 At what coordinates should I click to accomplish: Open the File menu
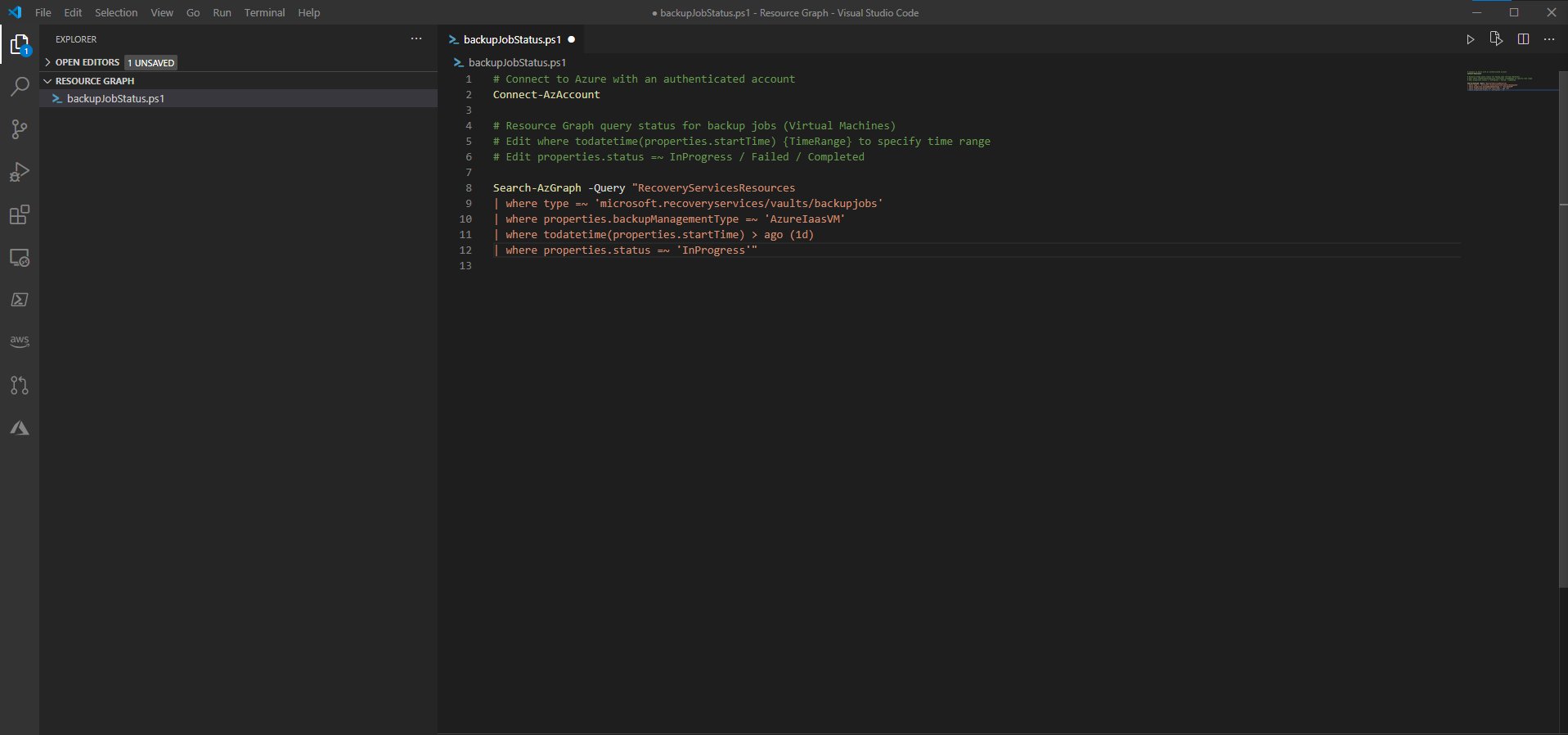(43, 12)
